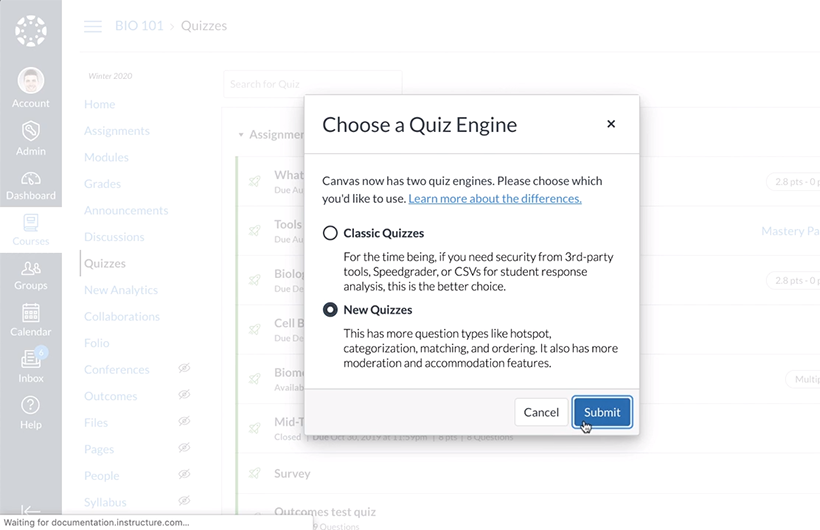Collapse the global navigation arrow at the bottom left
The image size is (820, 530).
click(31, 510)
